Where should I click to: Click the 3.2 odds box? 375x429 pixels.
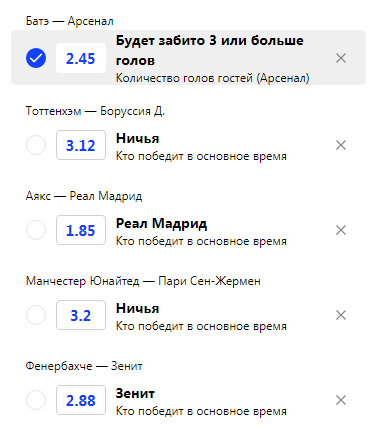(81, 315)
